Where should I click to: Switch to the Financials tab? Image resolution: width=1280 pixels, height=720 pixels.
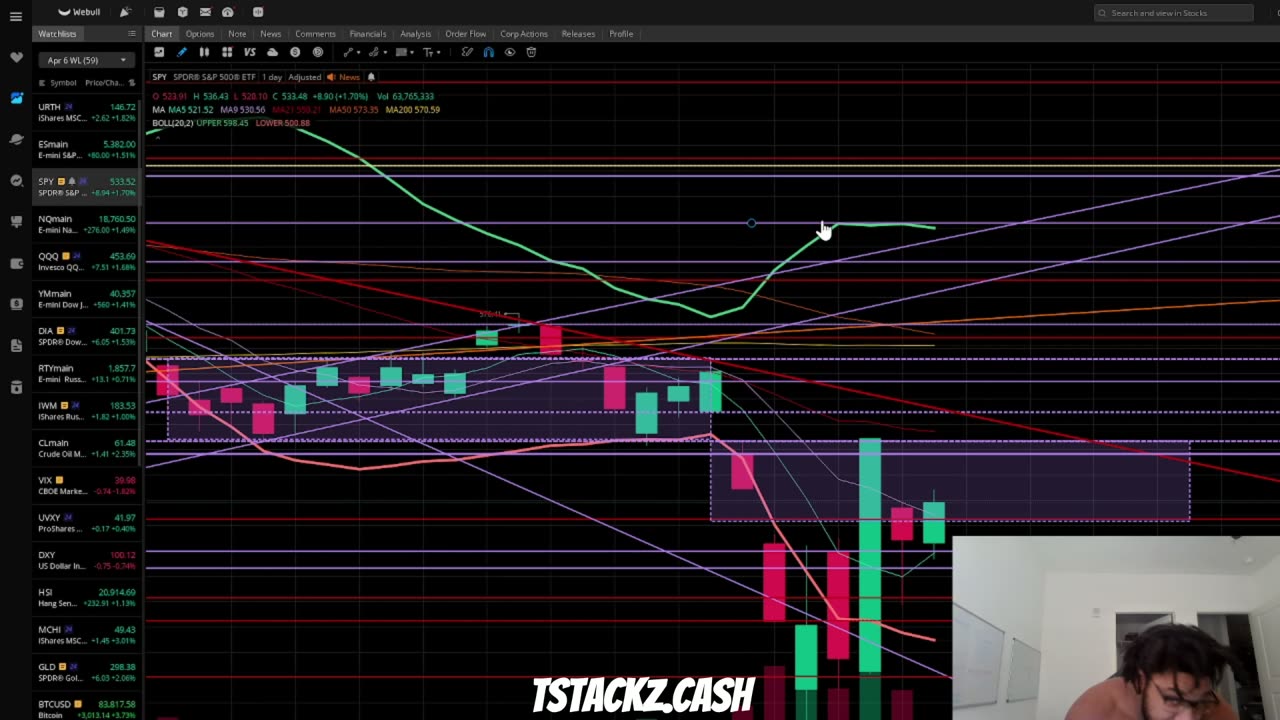pos(367,34)
